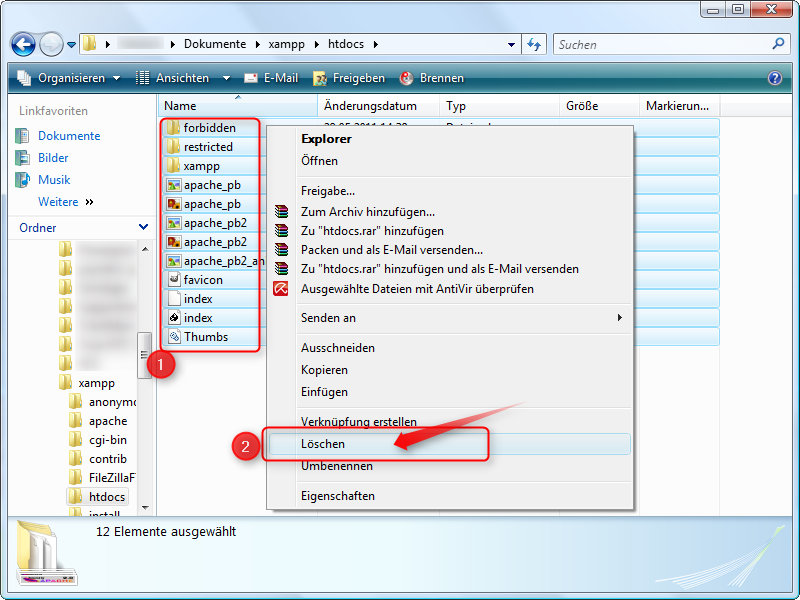Screen dimensions: 800x600
Task: Click Freigeben in the toolbar
Action: (x=349, y=78)
